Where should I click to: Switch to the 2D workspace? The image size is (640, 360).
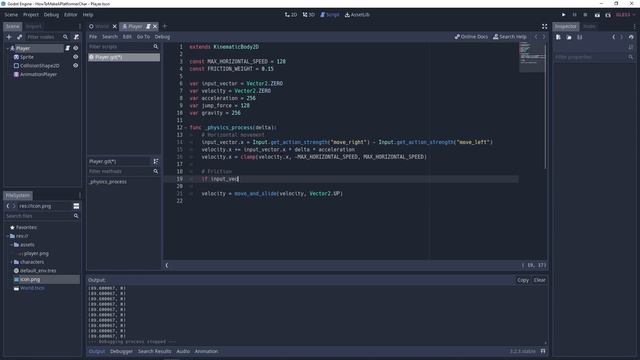tap(291, 15)
